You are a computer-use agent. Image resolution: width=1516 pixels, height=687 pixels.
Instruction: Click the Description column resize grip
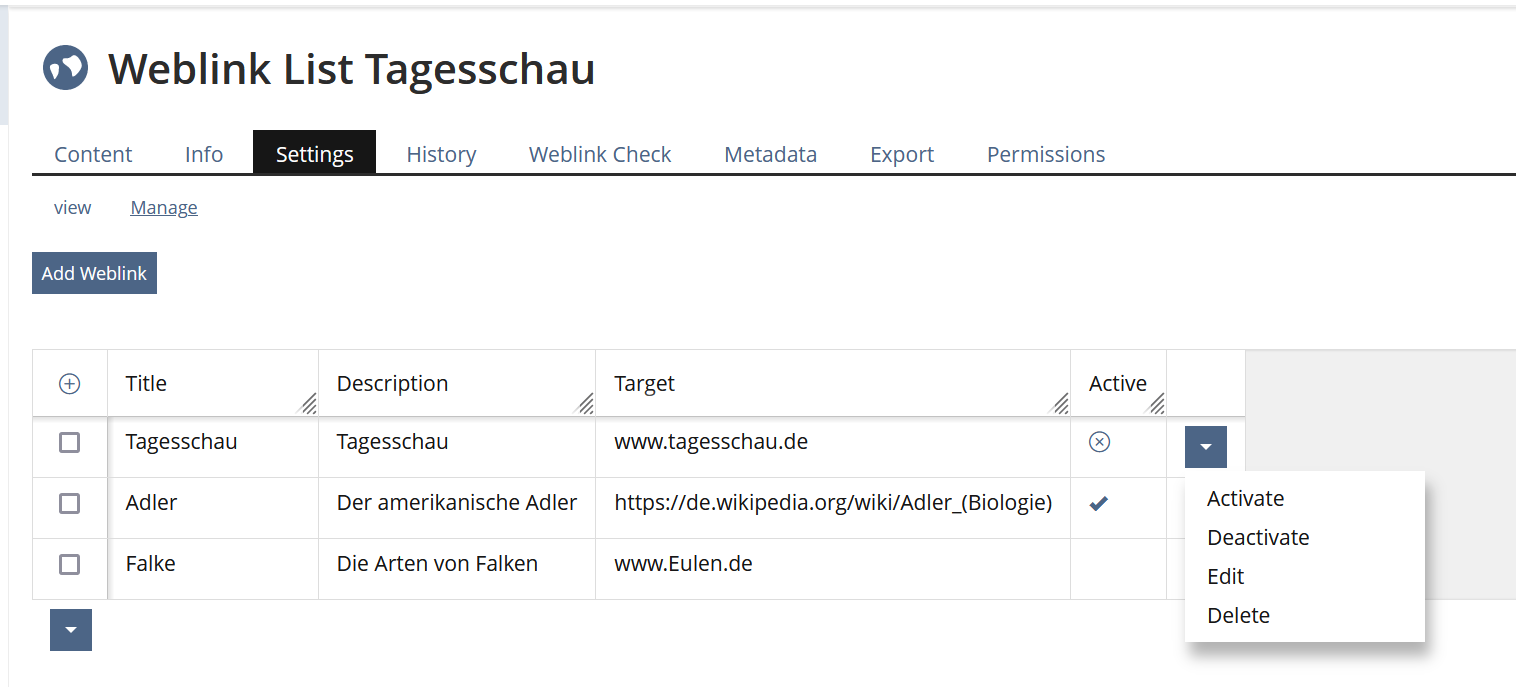tap(586, 404)
